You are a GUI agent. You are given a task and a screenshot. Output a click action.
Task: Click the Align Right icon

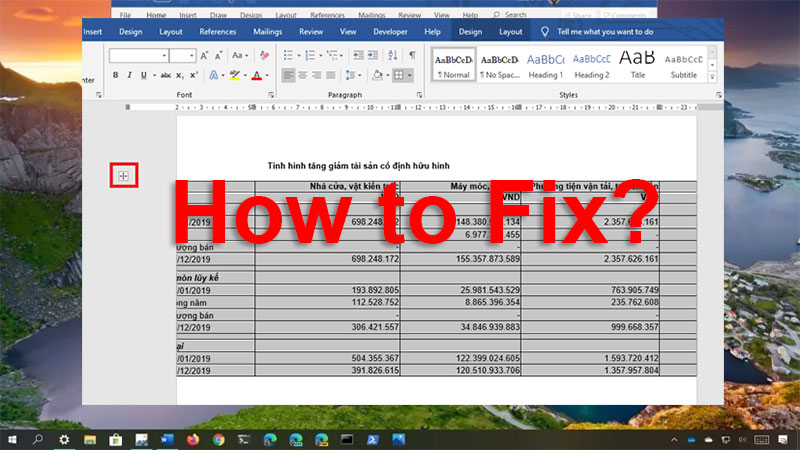(x=316, y=75)
